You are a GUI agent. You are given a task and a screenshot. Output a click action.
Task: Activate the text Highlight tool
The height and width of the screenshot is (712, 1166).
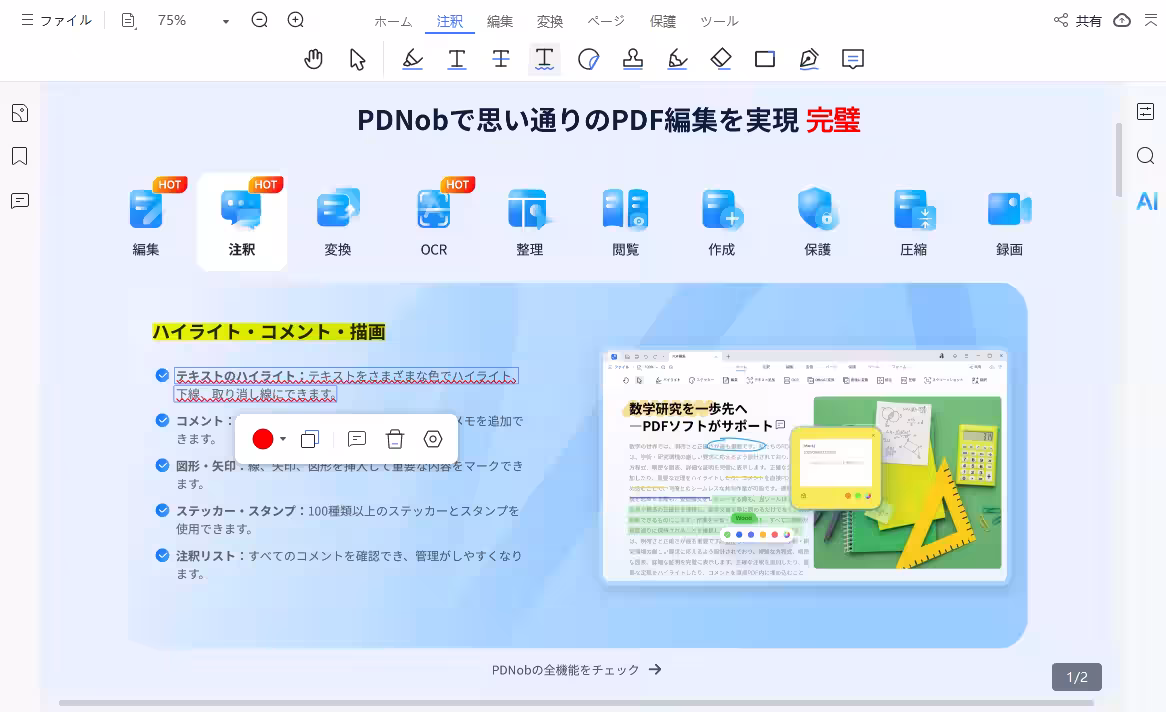click(x=413, y=59)
